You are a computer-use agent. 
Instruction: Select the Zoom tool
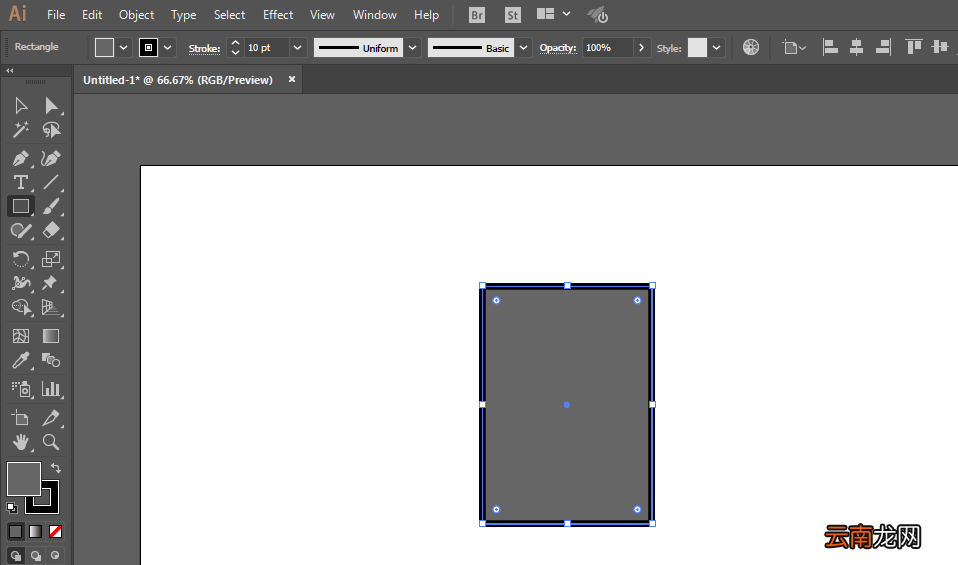click(x=51, y=442)
